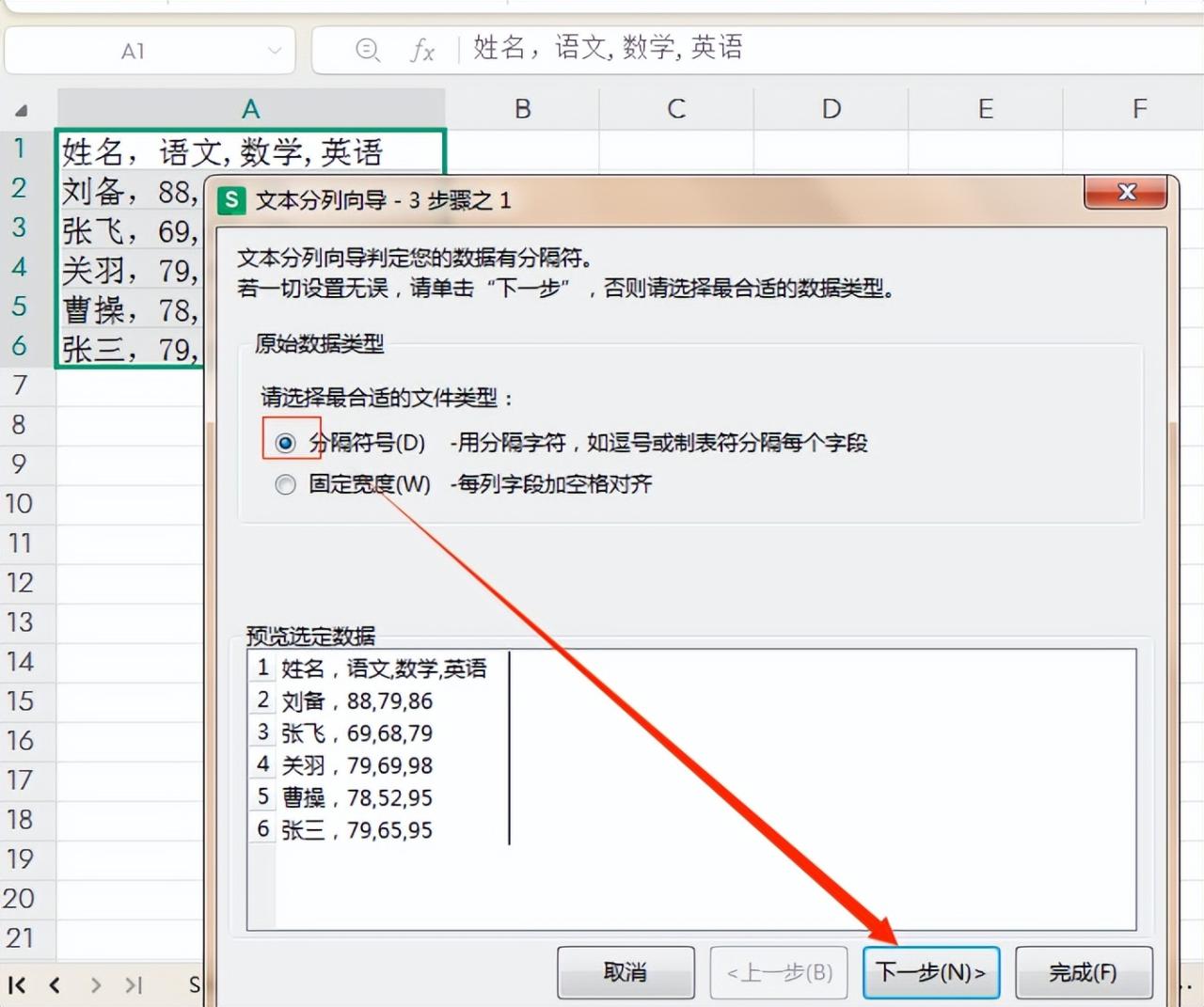This screenshot has height=1007, width=1204.
Task: Click cell A6 starting with 张三
Action: [x=131, y=349]
